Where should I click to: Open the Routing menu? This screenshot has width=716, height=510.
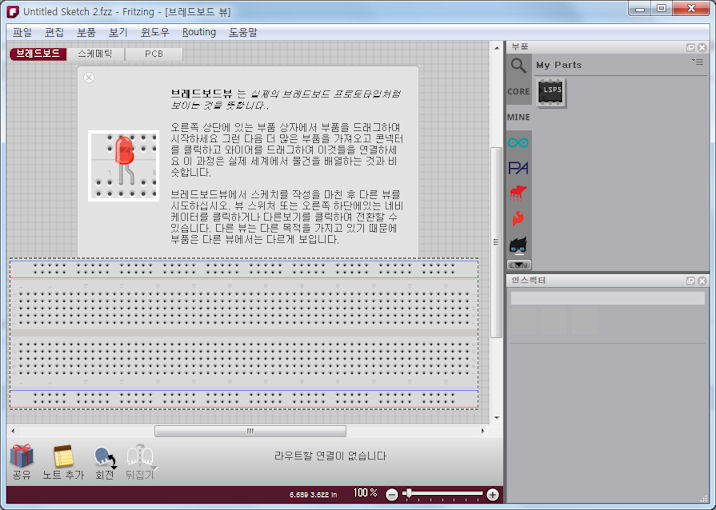pyautogui.click(x=198, y=32)
